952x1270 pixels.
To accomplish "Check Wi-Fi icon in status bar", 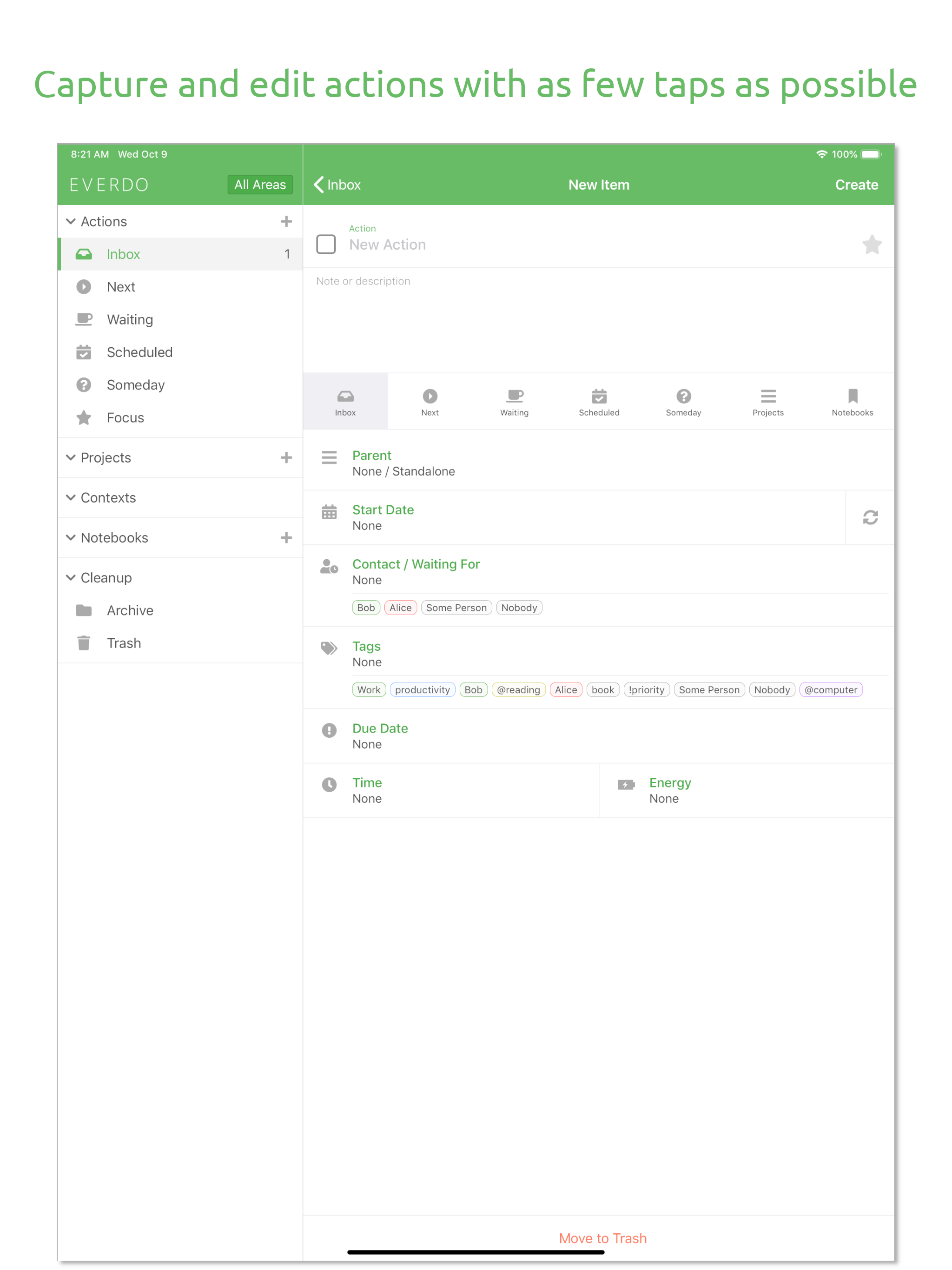I will 822,154.
